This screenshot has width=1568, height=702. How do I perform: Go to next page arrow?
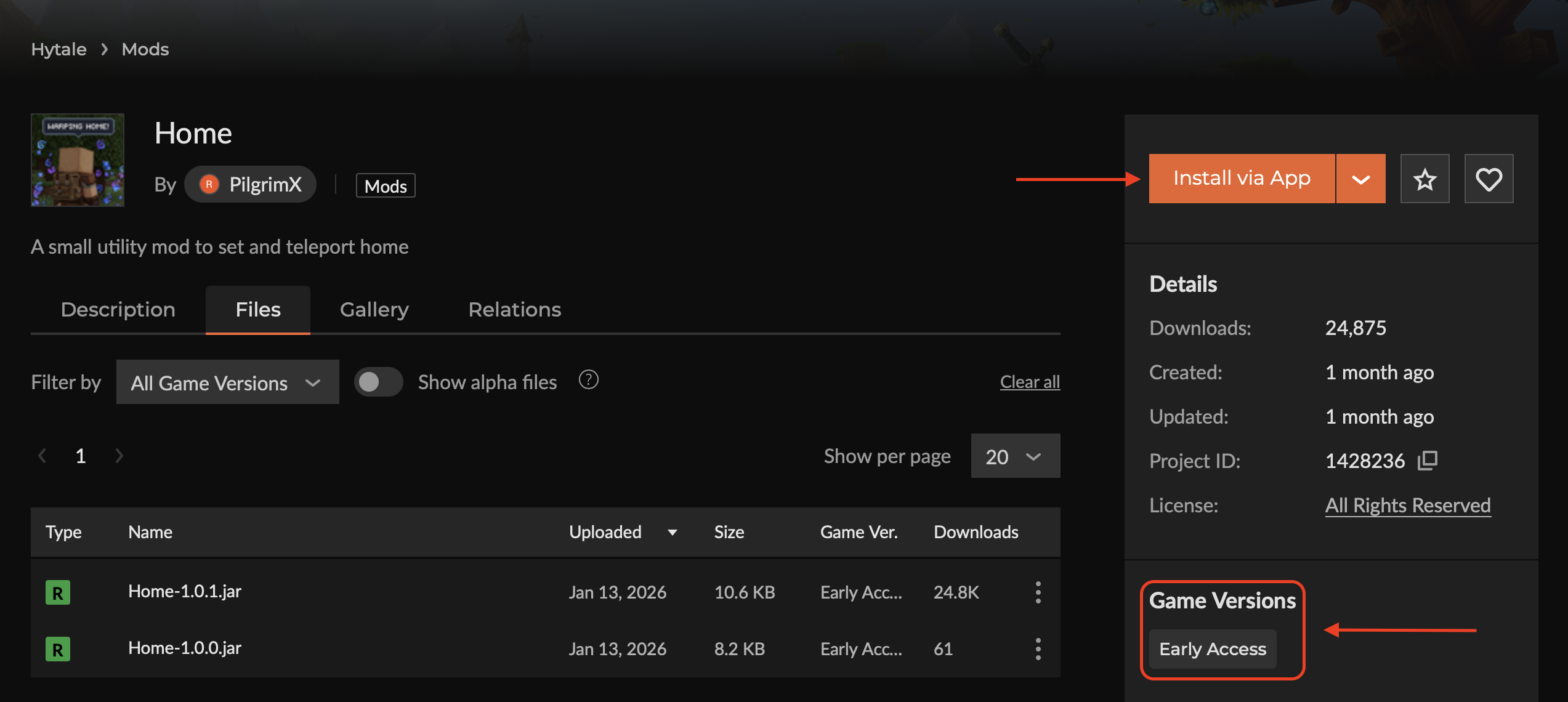119,456
